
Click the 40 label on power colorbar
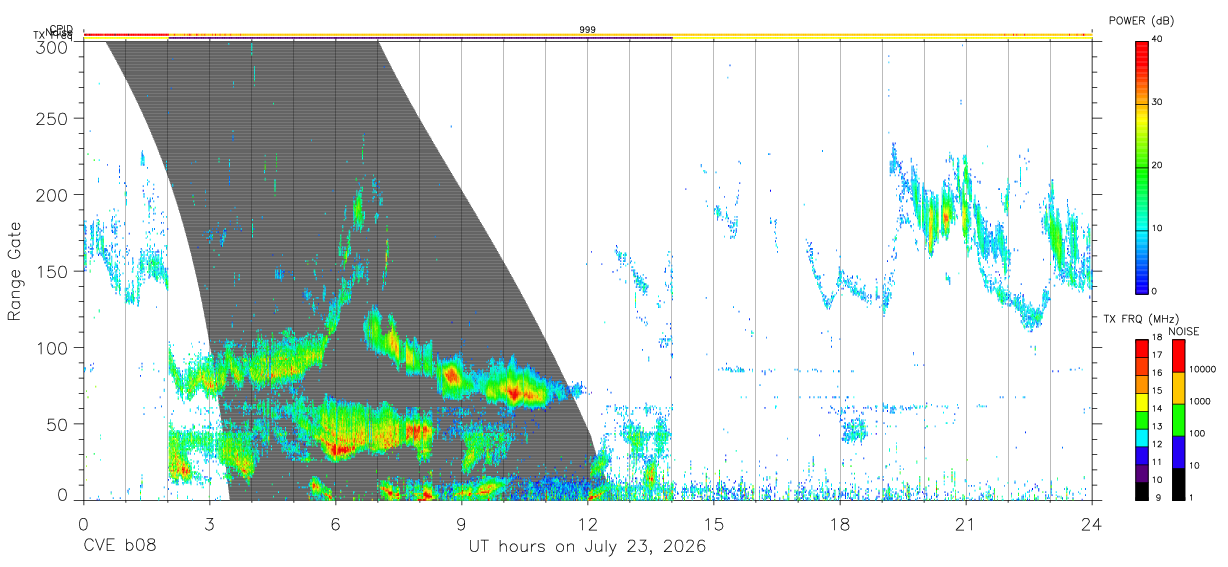[x=1159, y=40]
